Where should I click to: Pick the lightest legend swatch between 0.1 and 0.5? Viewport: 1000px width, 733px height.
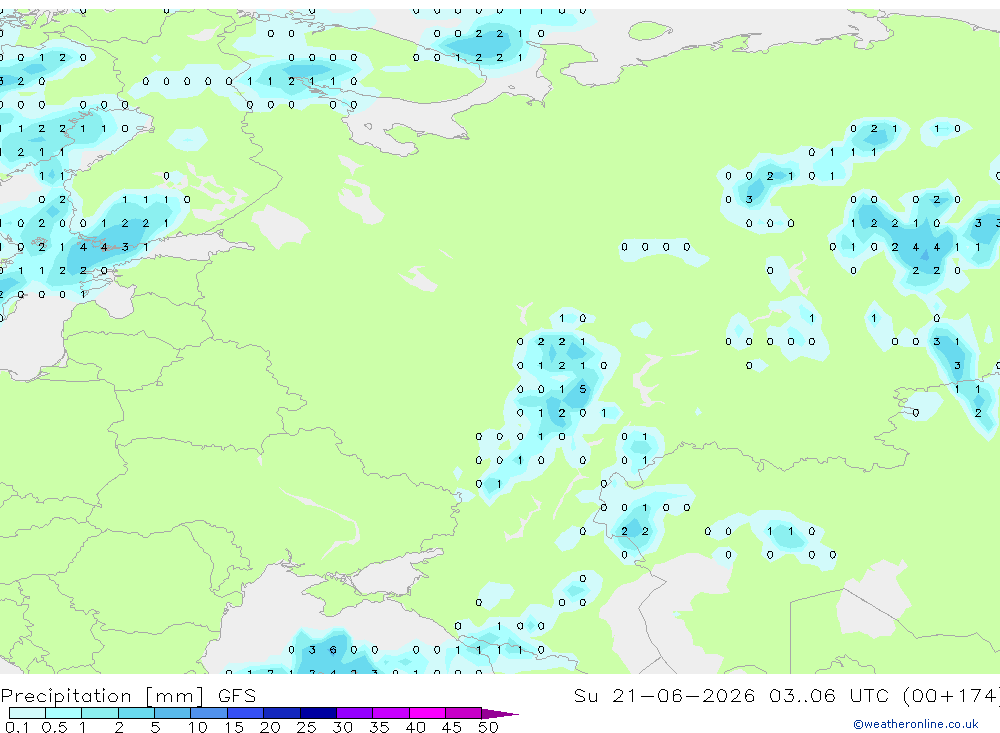pyautogui.click(x=27, y=713)
